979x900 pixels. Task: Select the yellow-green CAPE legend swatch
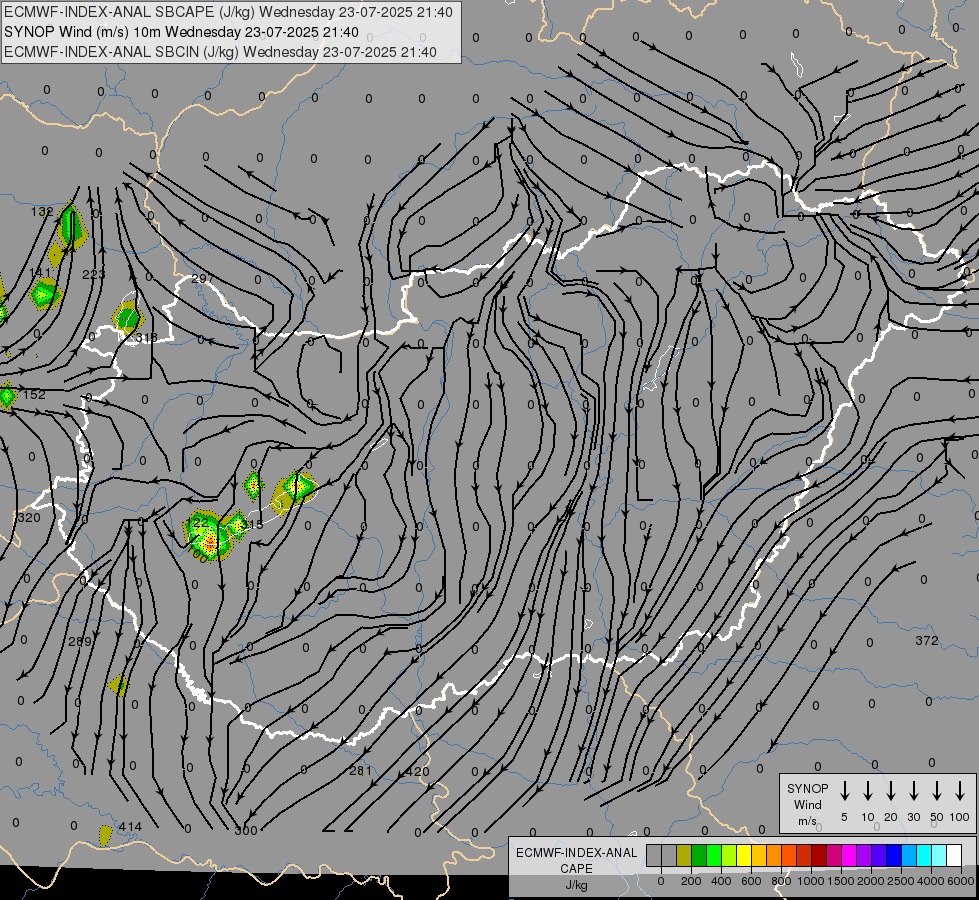click(729, 855)
